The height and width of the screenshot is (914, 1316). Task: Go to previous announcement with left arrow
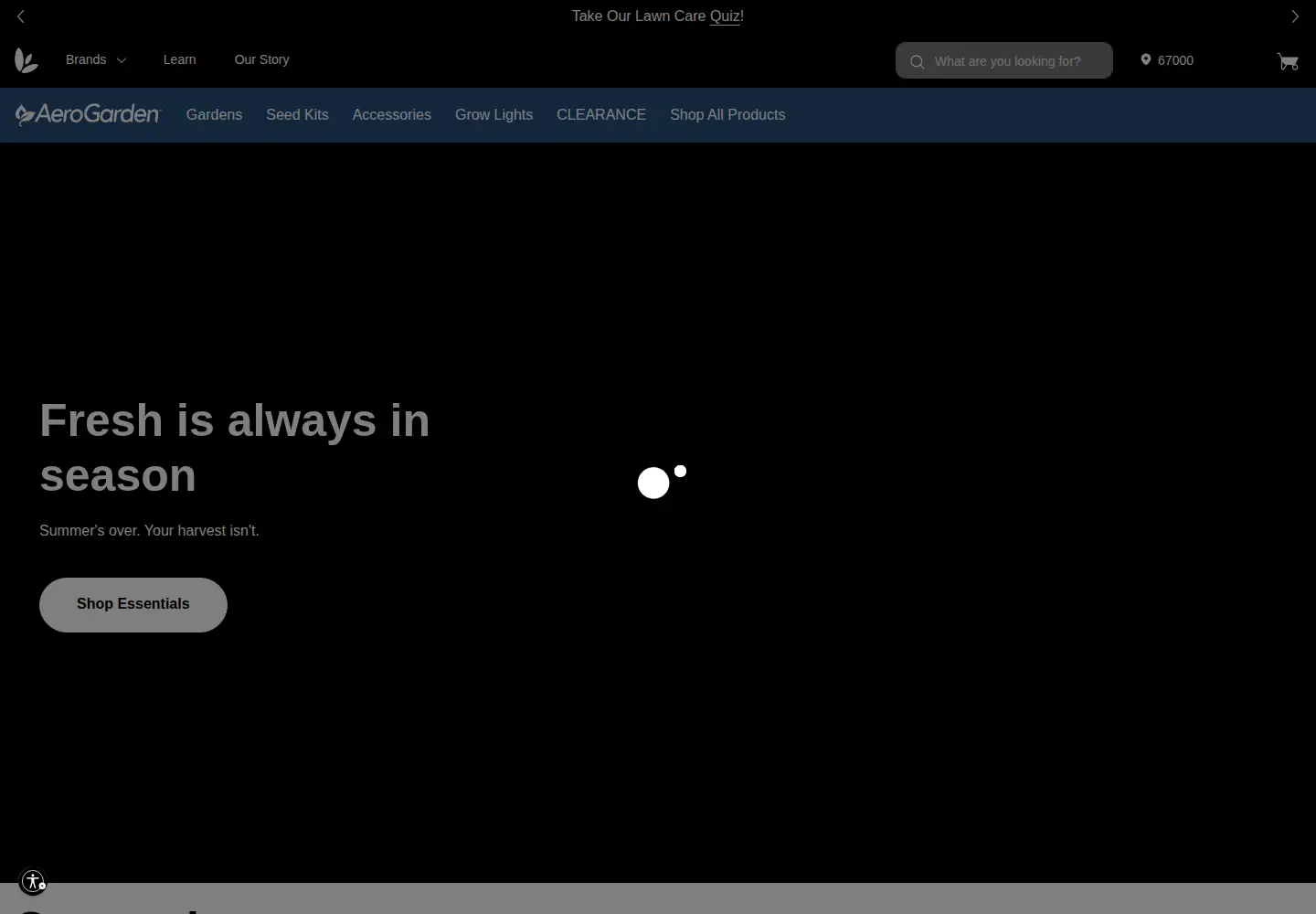tap(21, 16)
